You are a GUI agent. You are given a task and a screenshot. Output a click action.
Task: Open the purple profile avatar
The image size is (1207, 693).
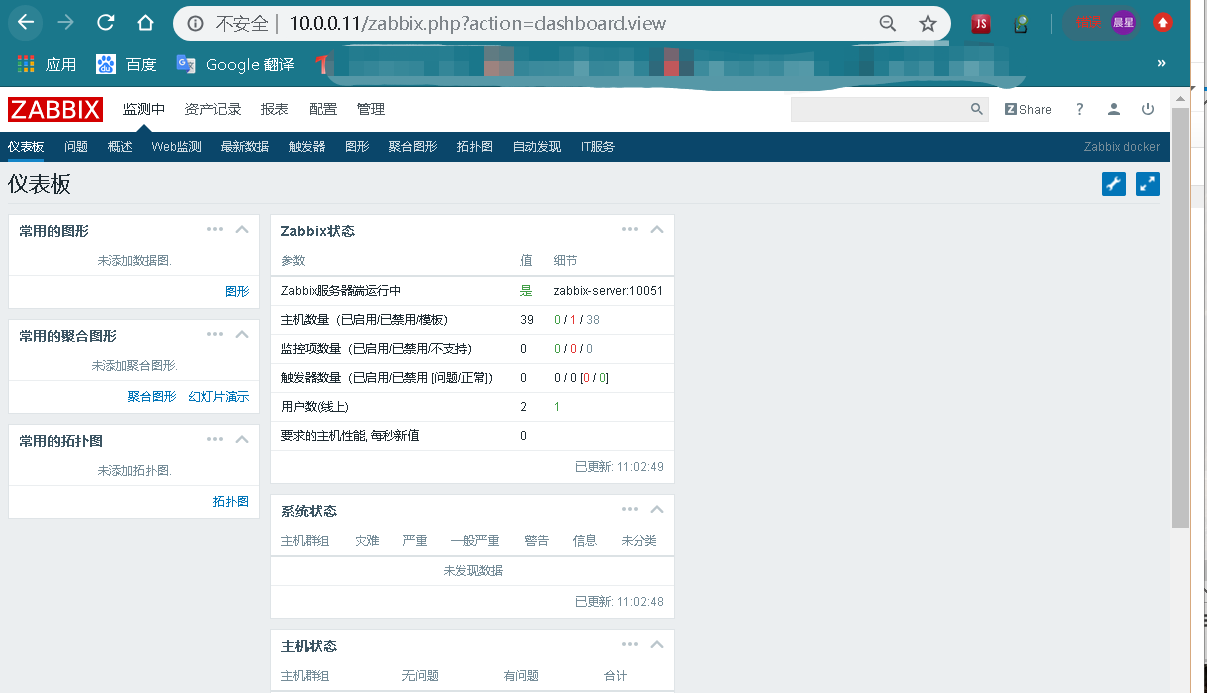1123,22
